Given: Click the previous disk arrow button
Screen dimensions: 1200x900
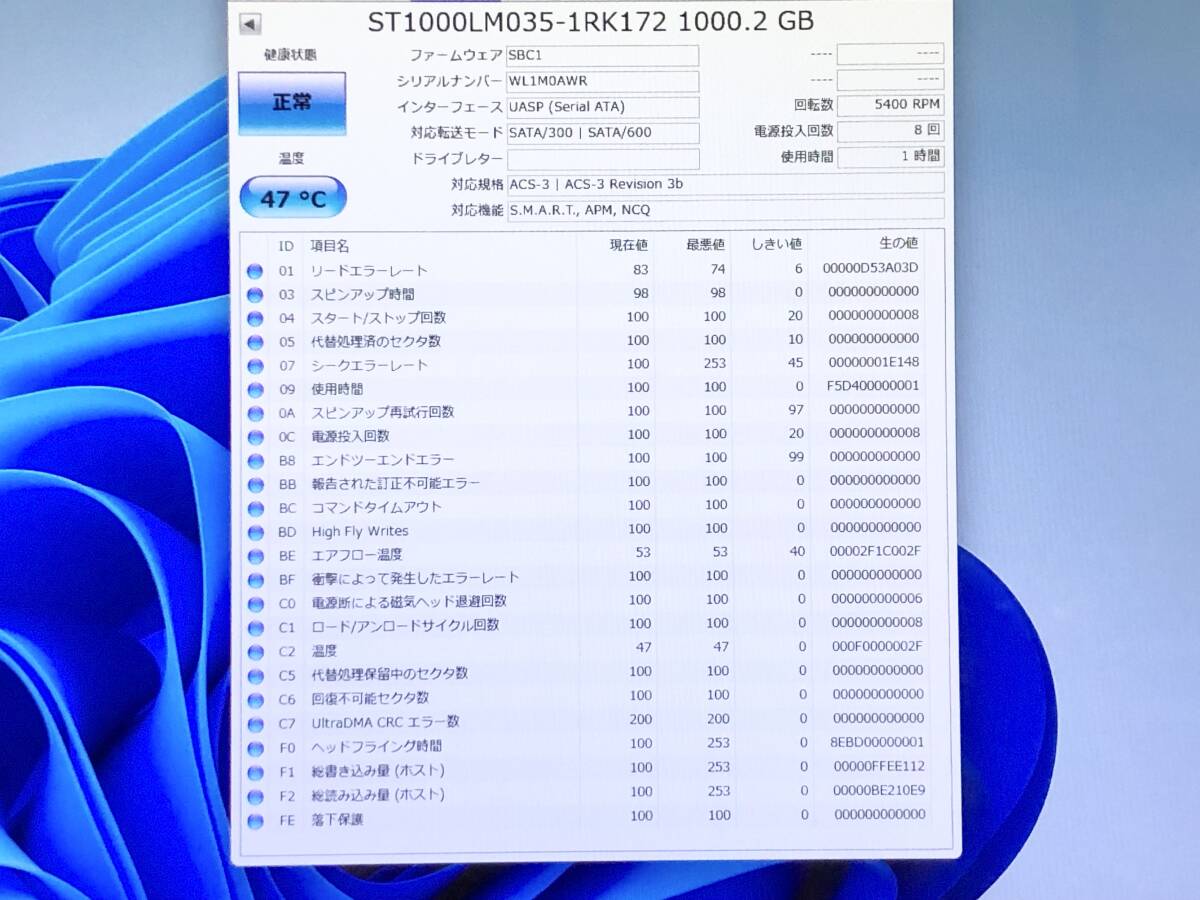Looking at the screenshot, I should click(x=250, y=24).
